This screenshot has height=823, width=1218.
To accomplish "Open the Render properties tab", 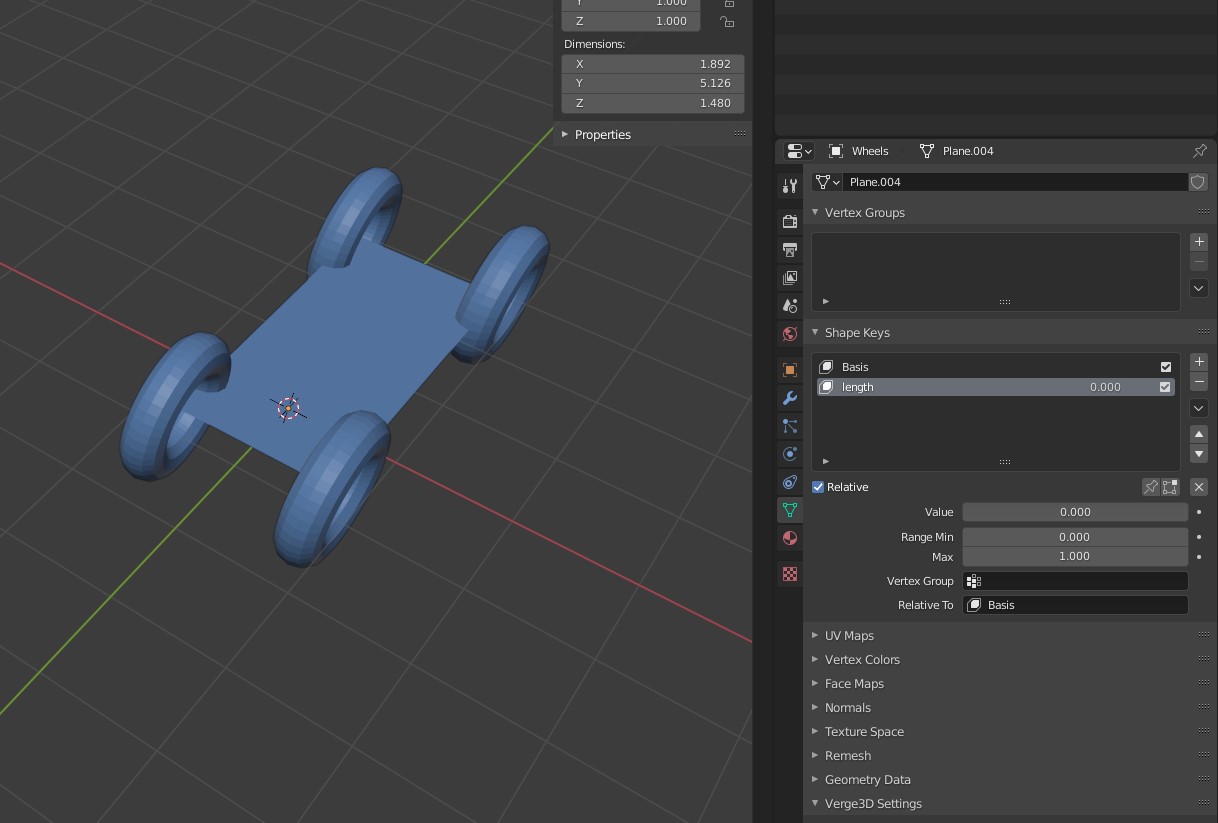I will (790, 221).
